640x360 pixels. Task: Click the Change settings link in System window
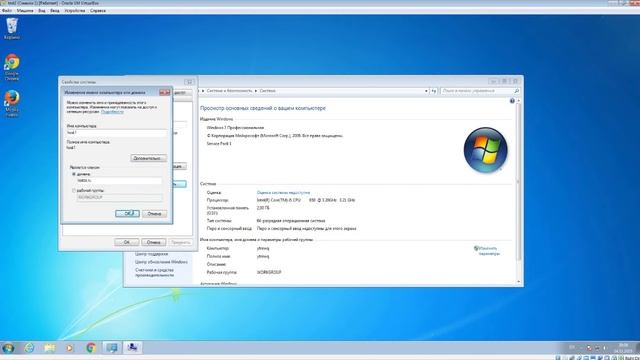(489, 251)
